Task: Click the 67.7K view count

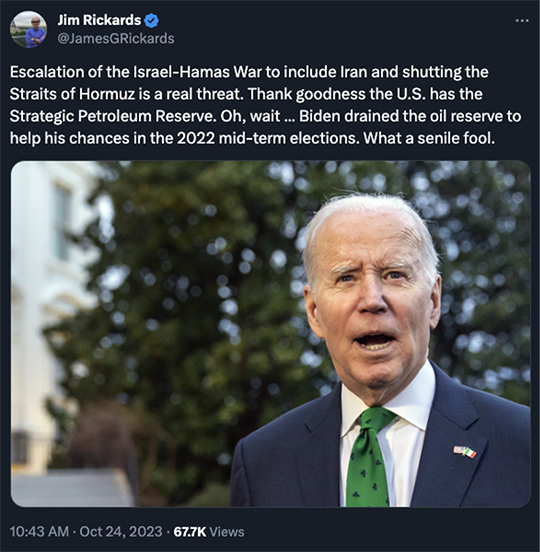Action: (x=190, y=532)
